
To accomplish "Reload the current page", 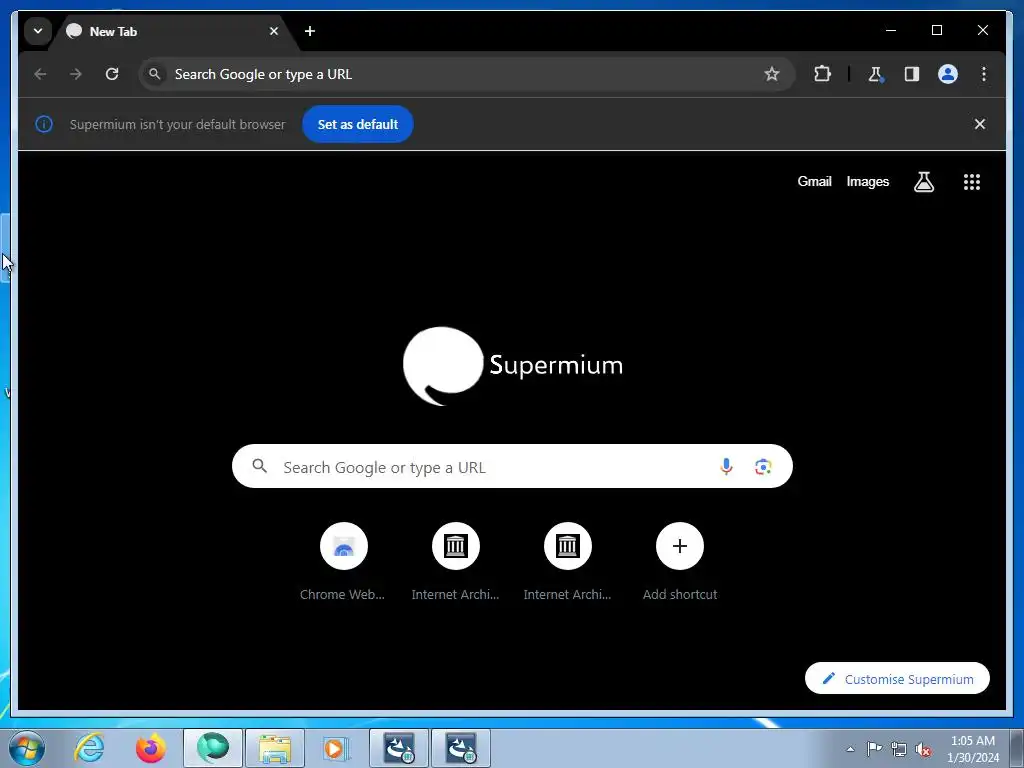I will 112,74.
